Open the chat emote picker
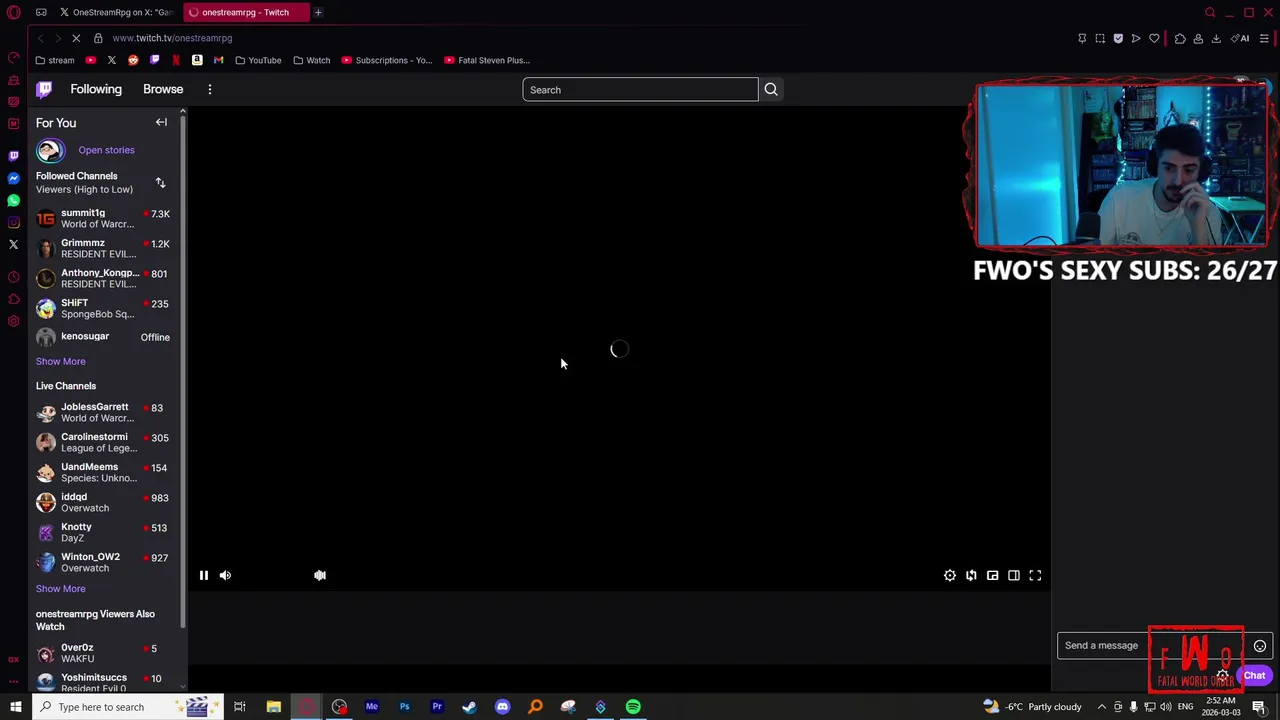Viewport: 1280px width, 720px height. click(x=1260, y=646)
